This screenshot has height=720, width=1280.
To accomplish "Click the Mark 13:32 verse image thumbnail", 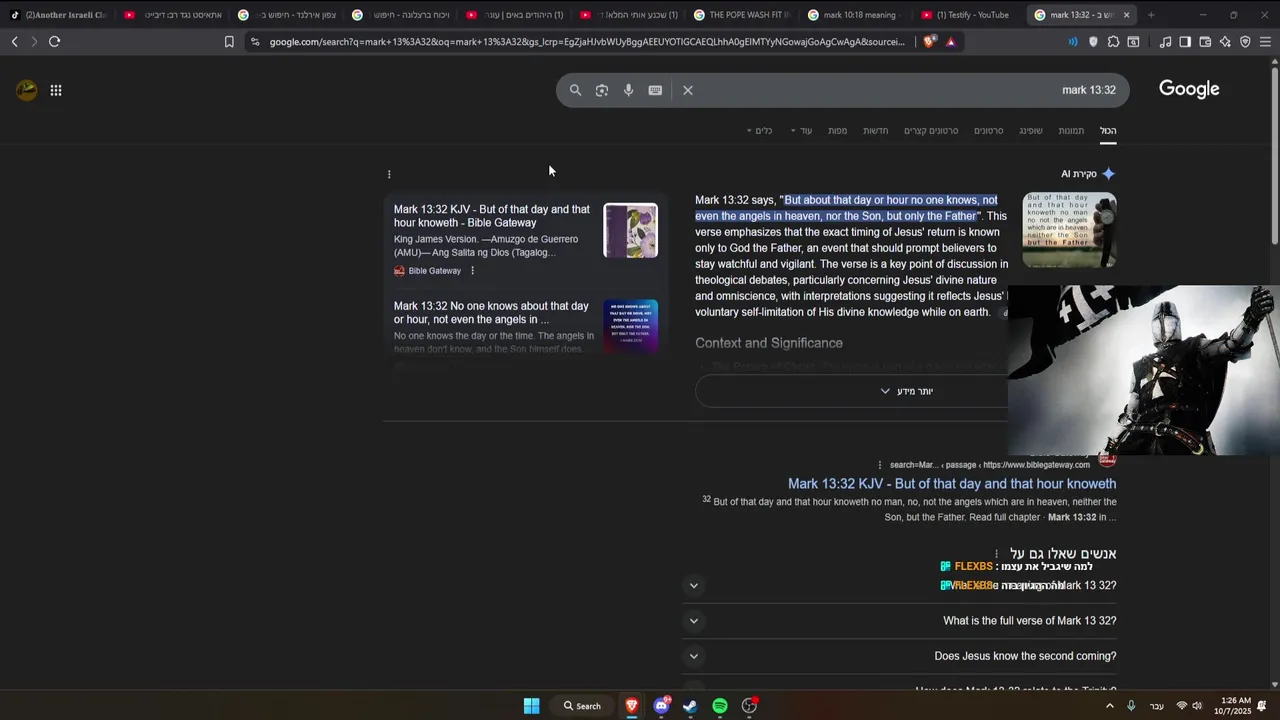I will tap(1069, 229).
